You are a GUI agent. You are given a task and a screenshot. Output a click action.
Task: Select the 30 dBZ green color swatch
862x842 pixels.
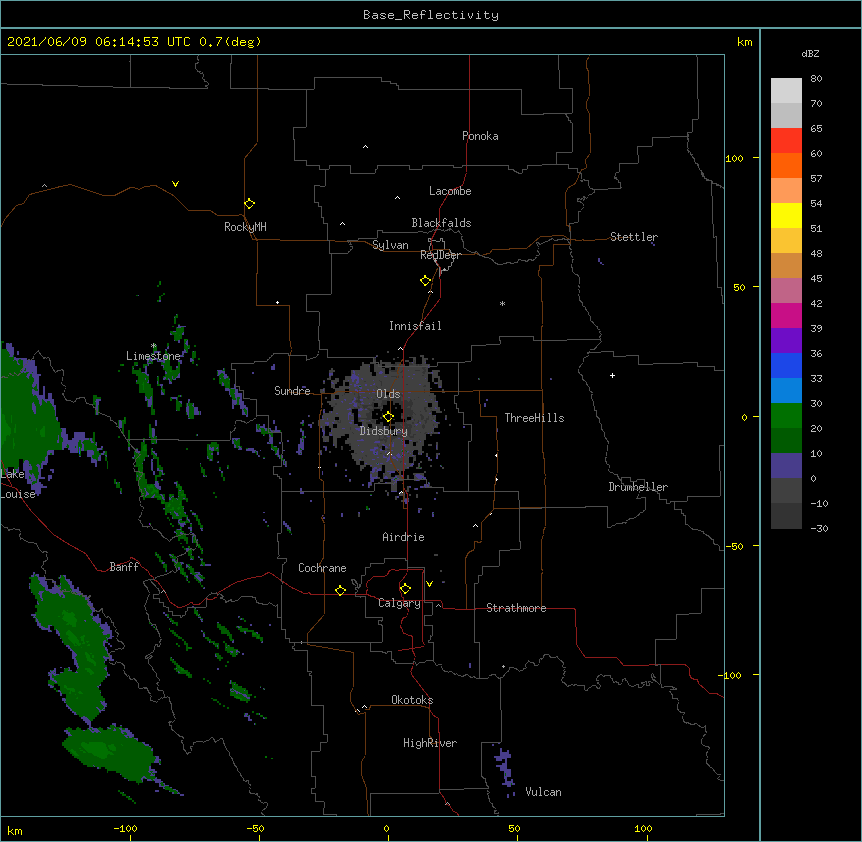pos(786,416)
